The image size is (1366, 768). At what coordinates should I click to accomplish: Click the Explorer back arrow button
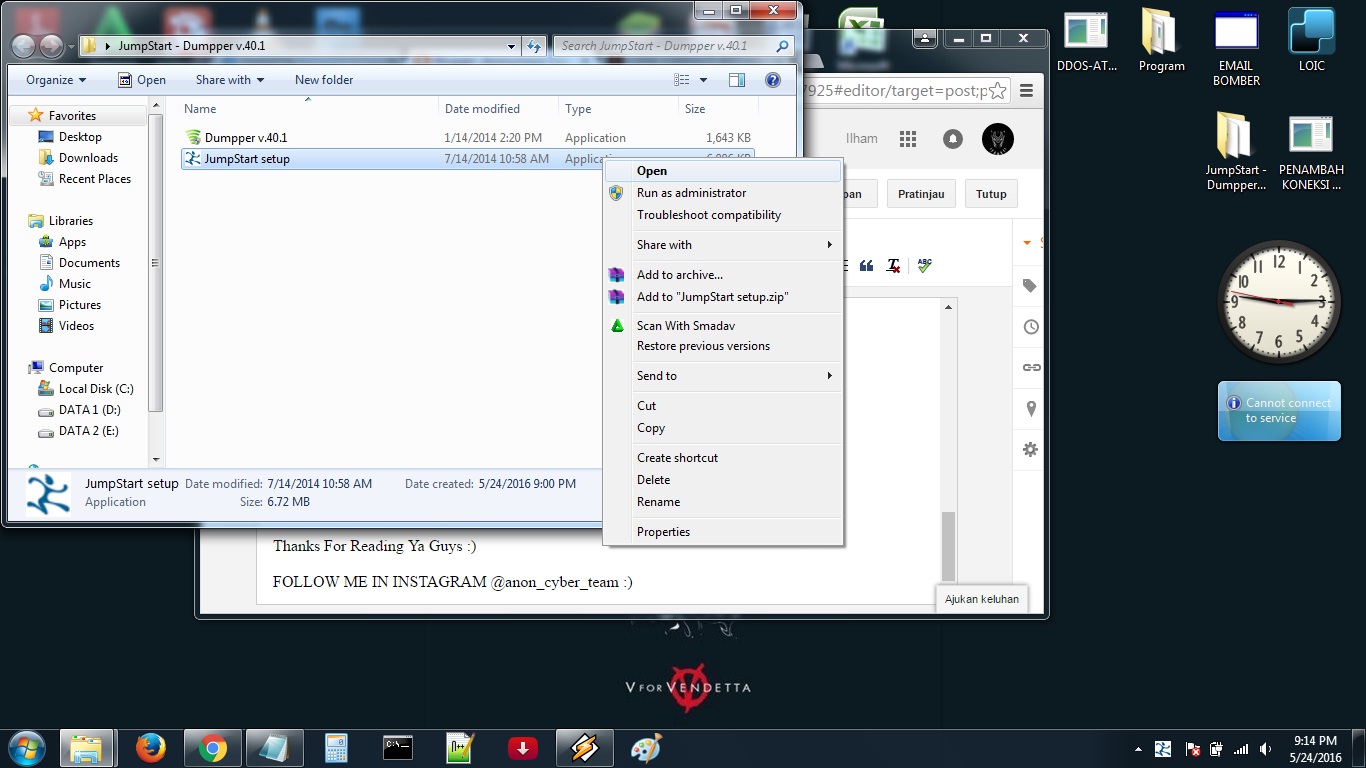[x=23, y=46]
